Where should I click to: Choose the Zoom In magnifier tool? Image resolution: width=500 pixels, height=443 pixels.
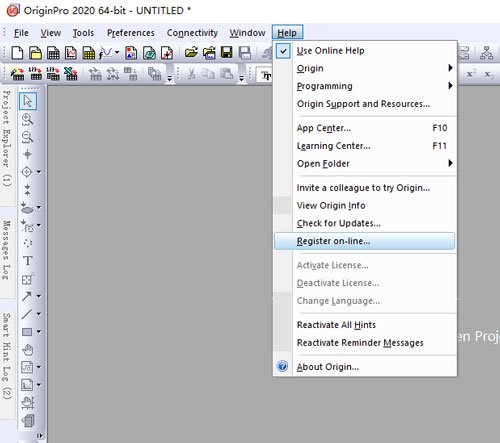coord(27,119)
